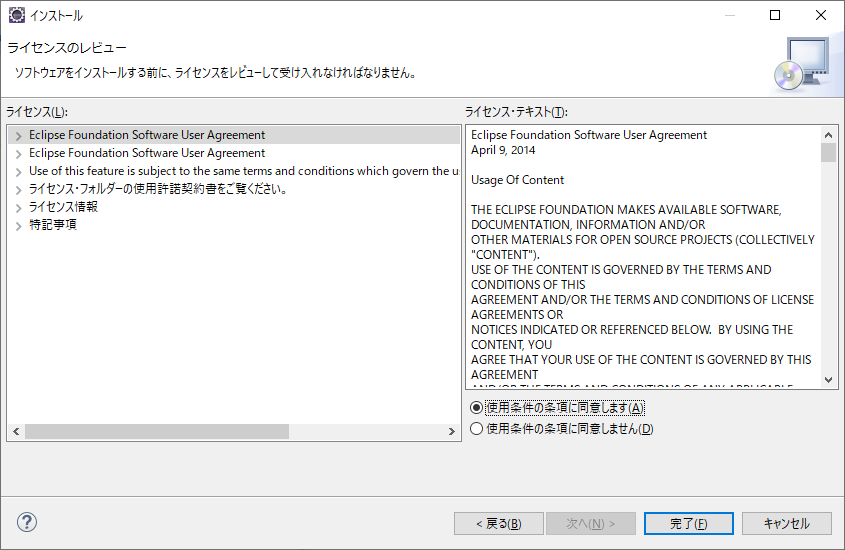845x550 pixels.
Task: Click the horizontal scrollbar thumb in license list
Action: pyautogui.click(x=157, y=431)
